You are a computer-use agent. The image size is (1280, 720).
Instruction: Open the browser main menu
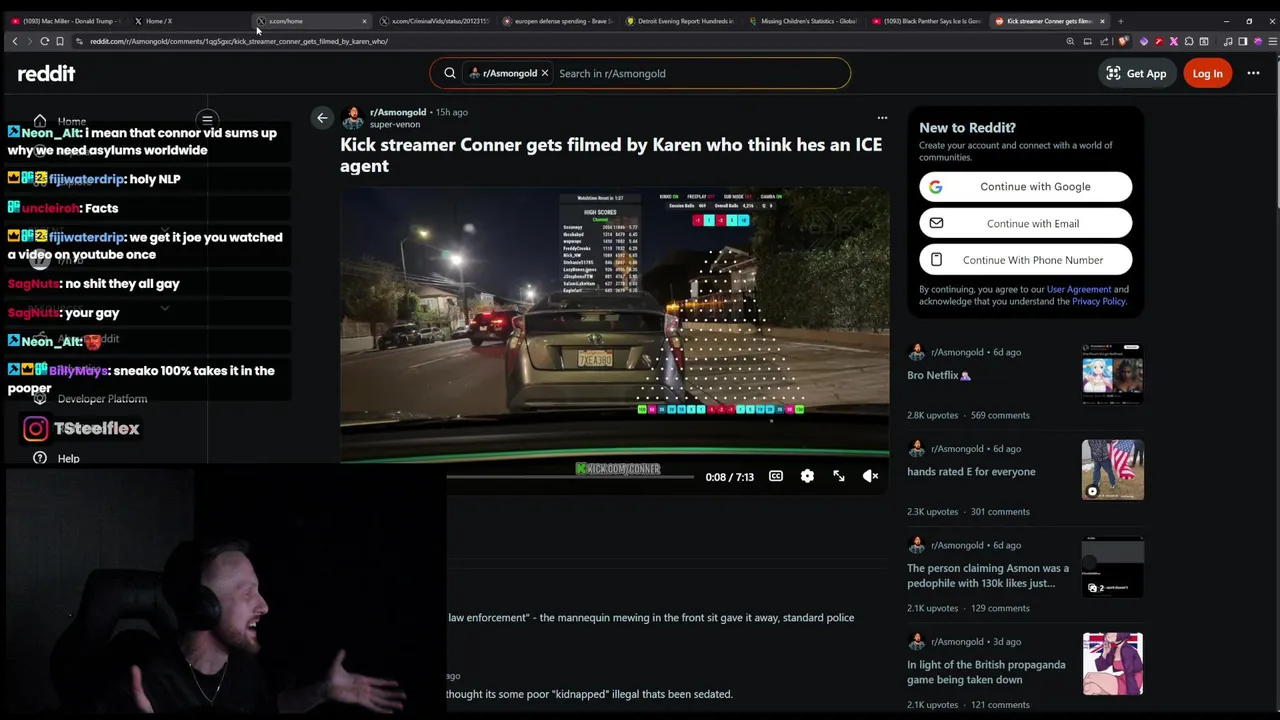pyautogui.click(x=1272, y=41)
